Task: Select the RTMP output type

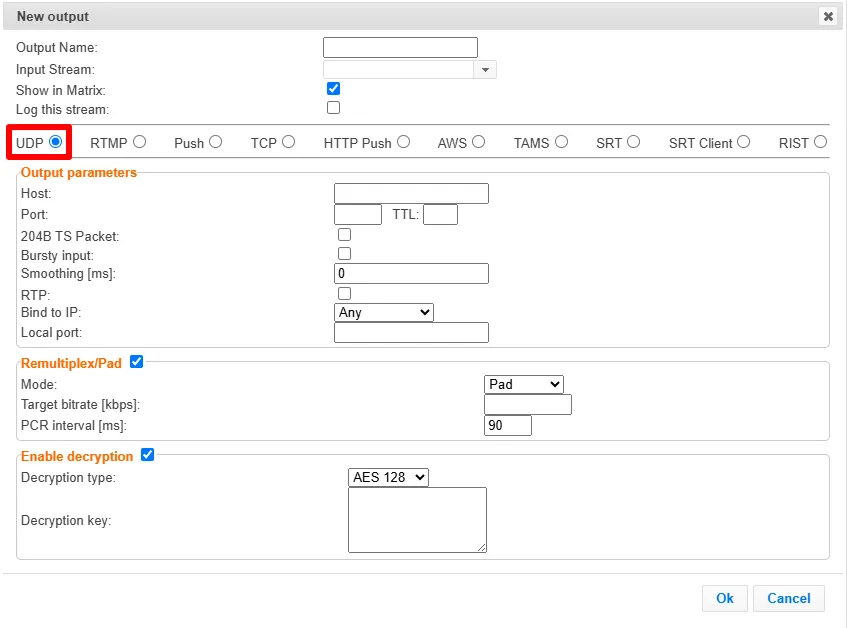Action: coord(139,142)
